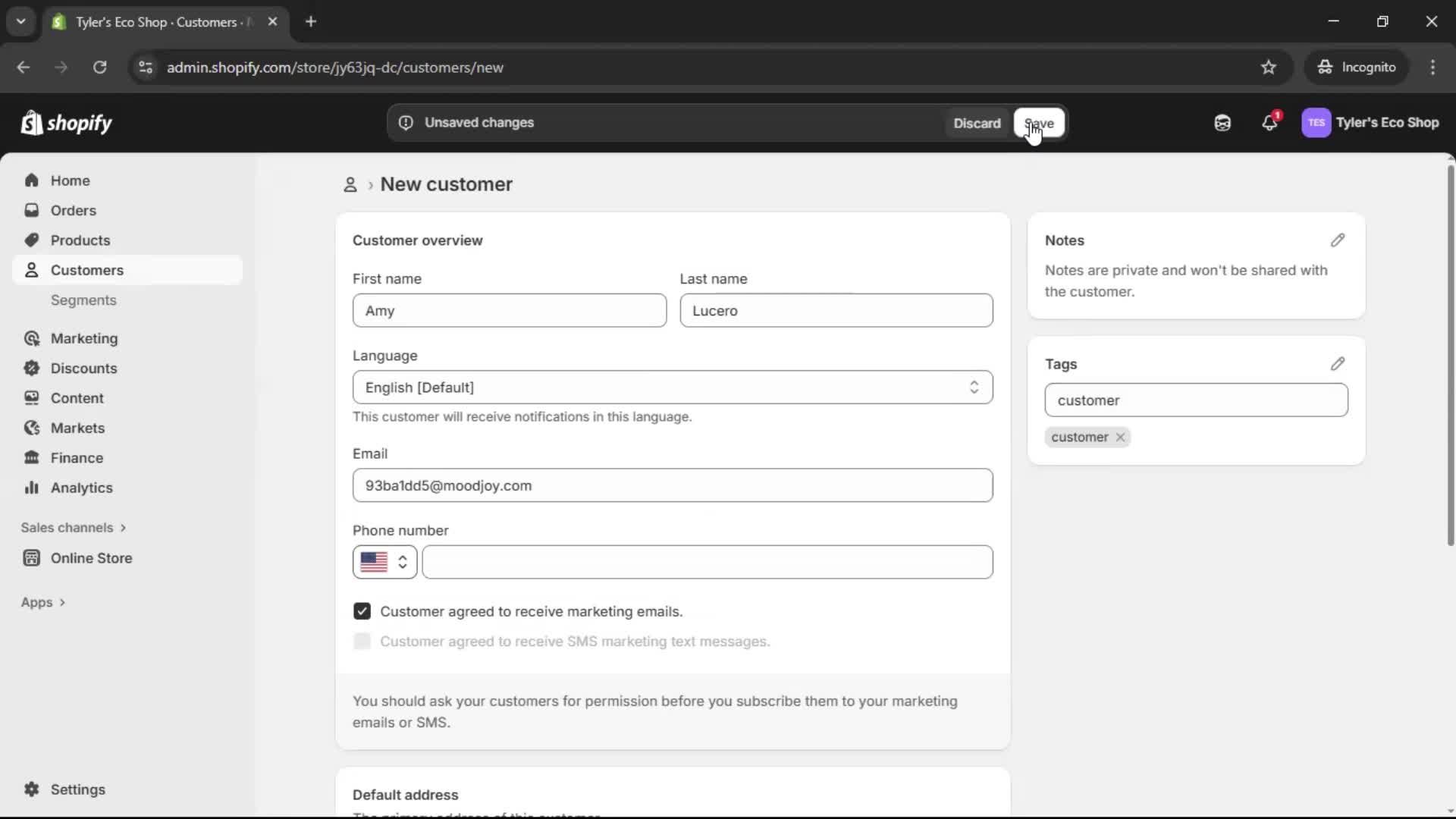This screenshot has width=1456, height=819.
Task: Enable SMS marketing text messages consent
Action: [362, 641]
